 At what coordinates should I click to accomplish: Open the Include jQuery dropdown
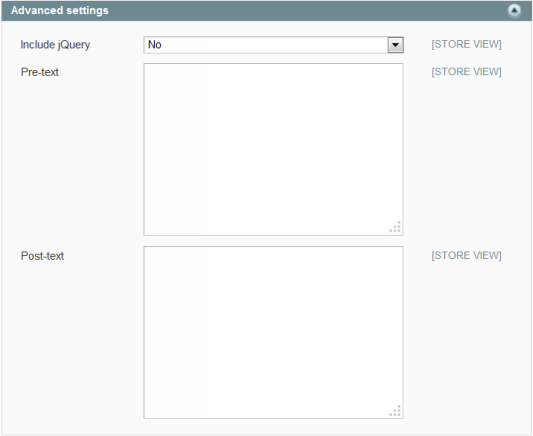(x=273, y=45)
